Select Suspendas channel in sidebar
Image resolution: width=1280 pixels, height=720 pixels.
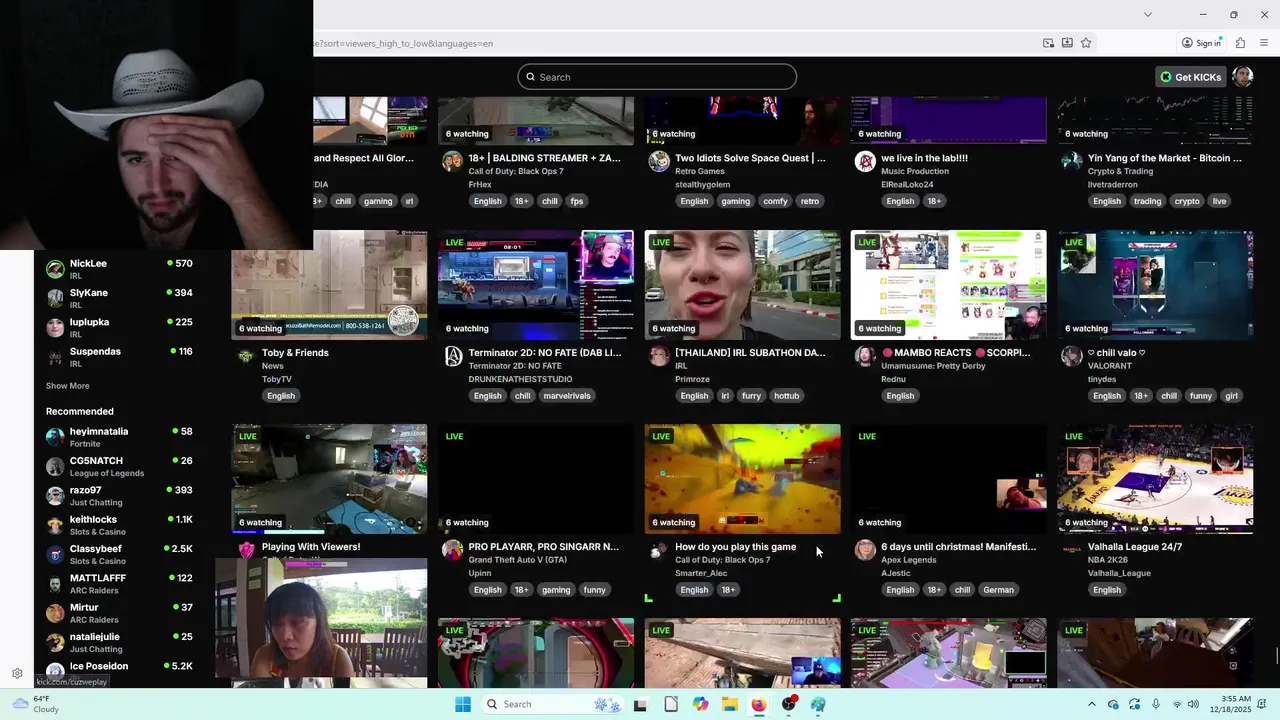point(120,357)
